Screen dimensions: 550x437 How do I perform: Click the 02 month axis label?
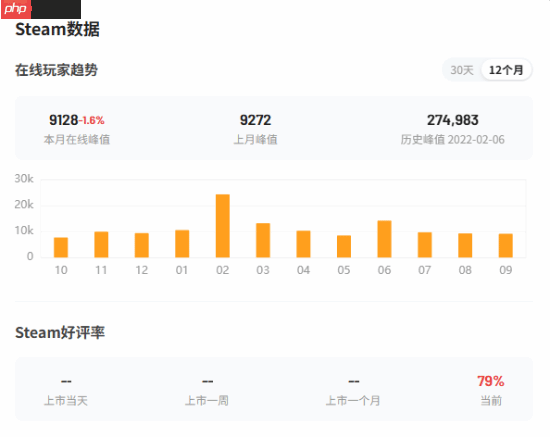click(223, 270)
